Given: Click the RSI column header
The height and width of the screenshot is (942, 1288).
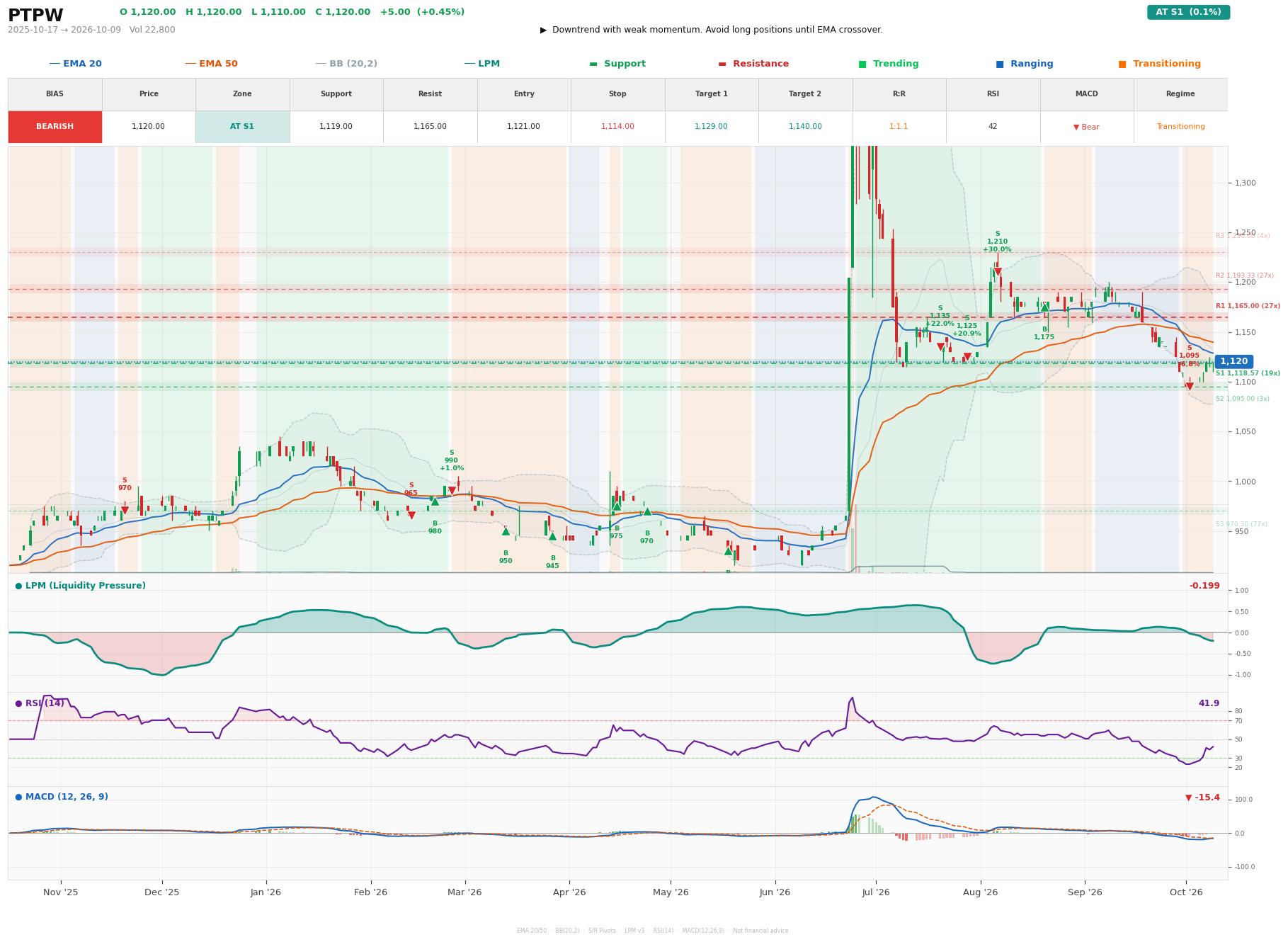Looking at the screenshot, I should (x=993, y=94).
